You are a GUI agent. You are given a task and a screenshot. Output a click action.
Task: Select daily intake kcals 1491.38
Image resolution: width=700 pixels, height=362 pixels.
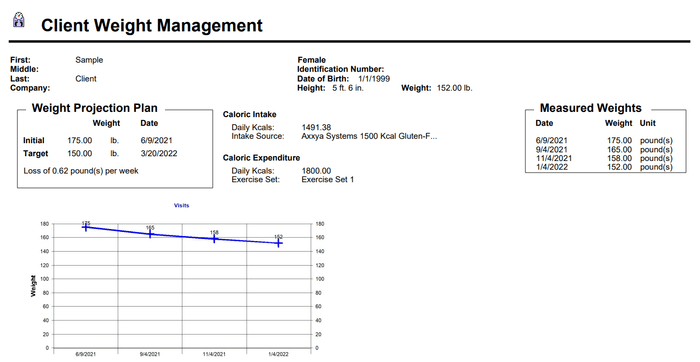[316, 127]
